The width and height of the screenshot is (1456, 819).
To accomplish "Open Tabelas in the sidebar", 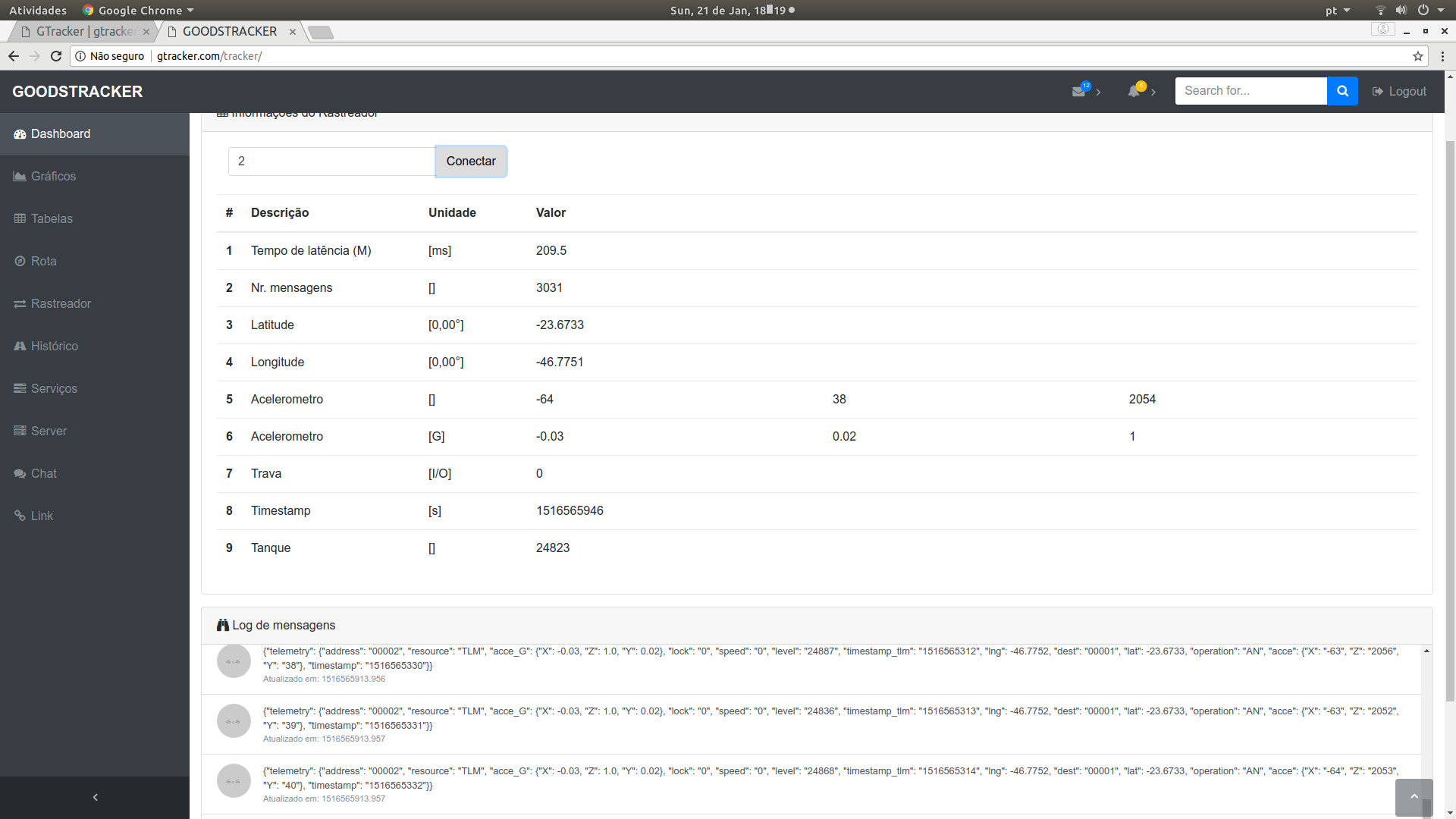I will point(95,219).
